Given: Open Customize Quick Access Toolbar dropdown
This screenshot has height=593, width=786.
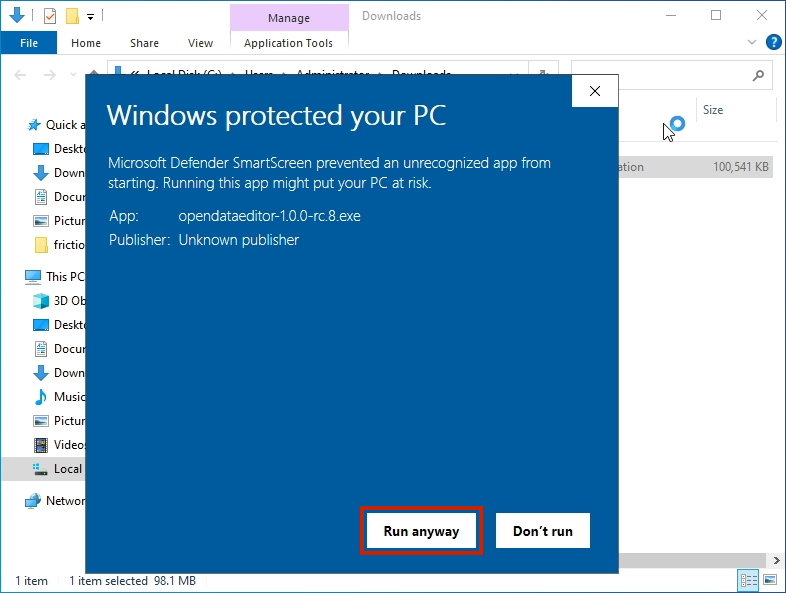Looking at the screenshot, I should pos(90,17).
